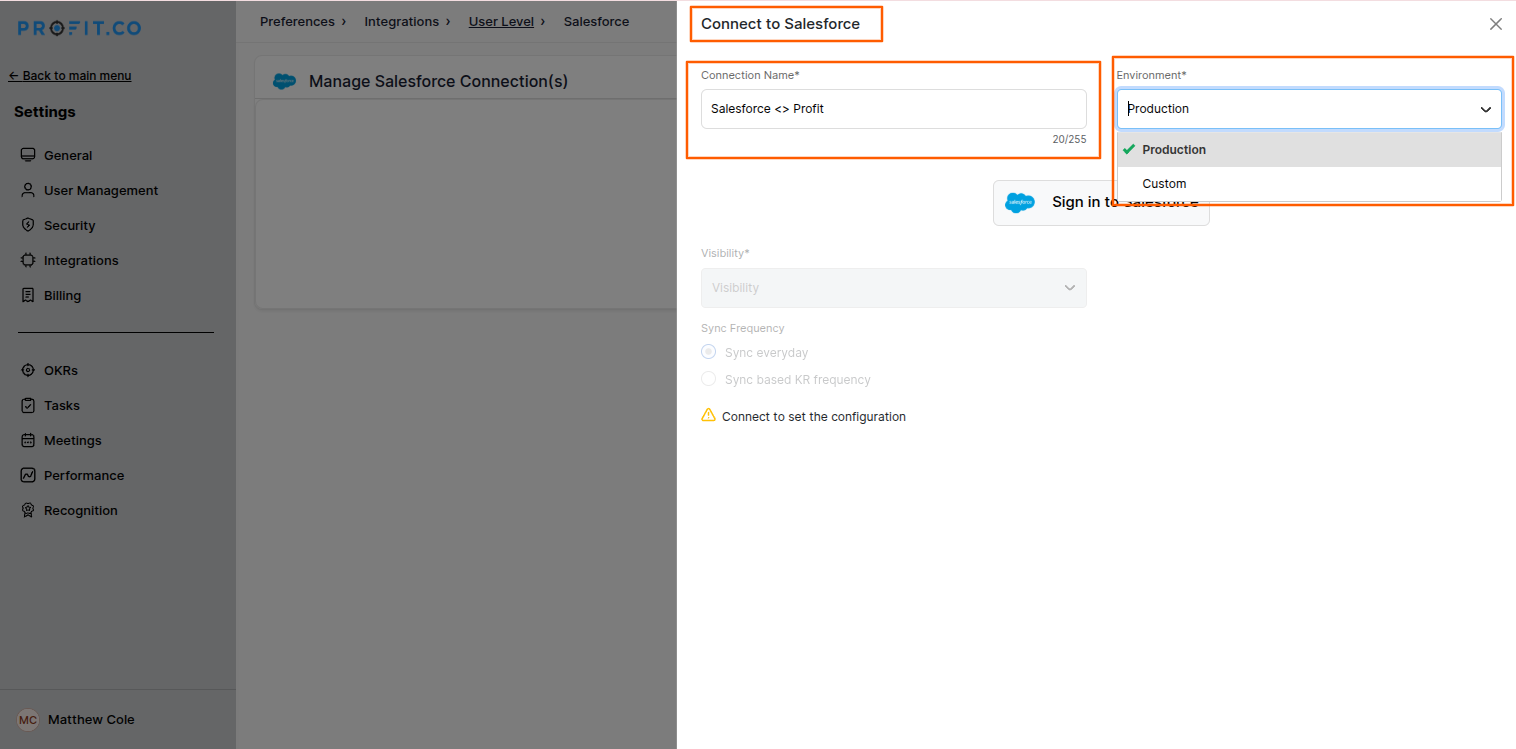This screenshot has height=749, width=1516.
Task: Click the Profit.co logo
Action: [x=79, y=28]
